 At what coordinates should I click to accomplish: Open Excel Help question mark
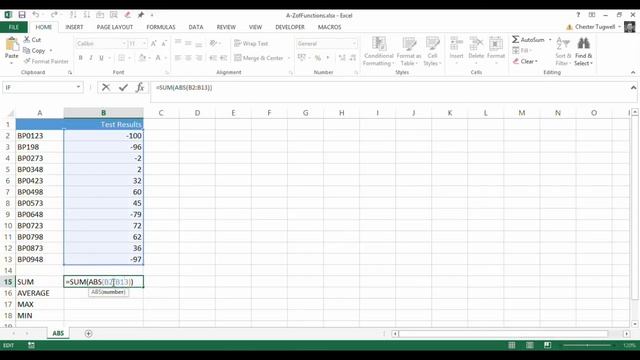coord(578,15)
